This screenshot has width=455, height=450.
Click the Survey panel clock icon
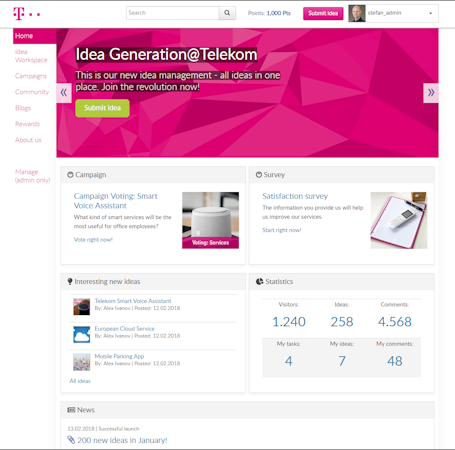(259, 175)
